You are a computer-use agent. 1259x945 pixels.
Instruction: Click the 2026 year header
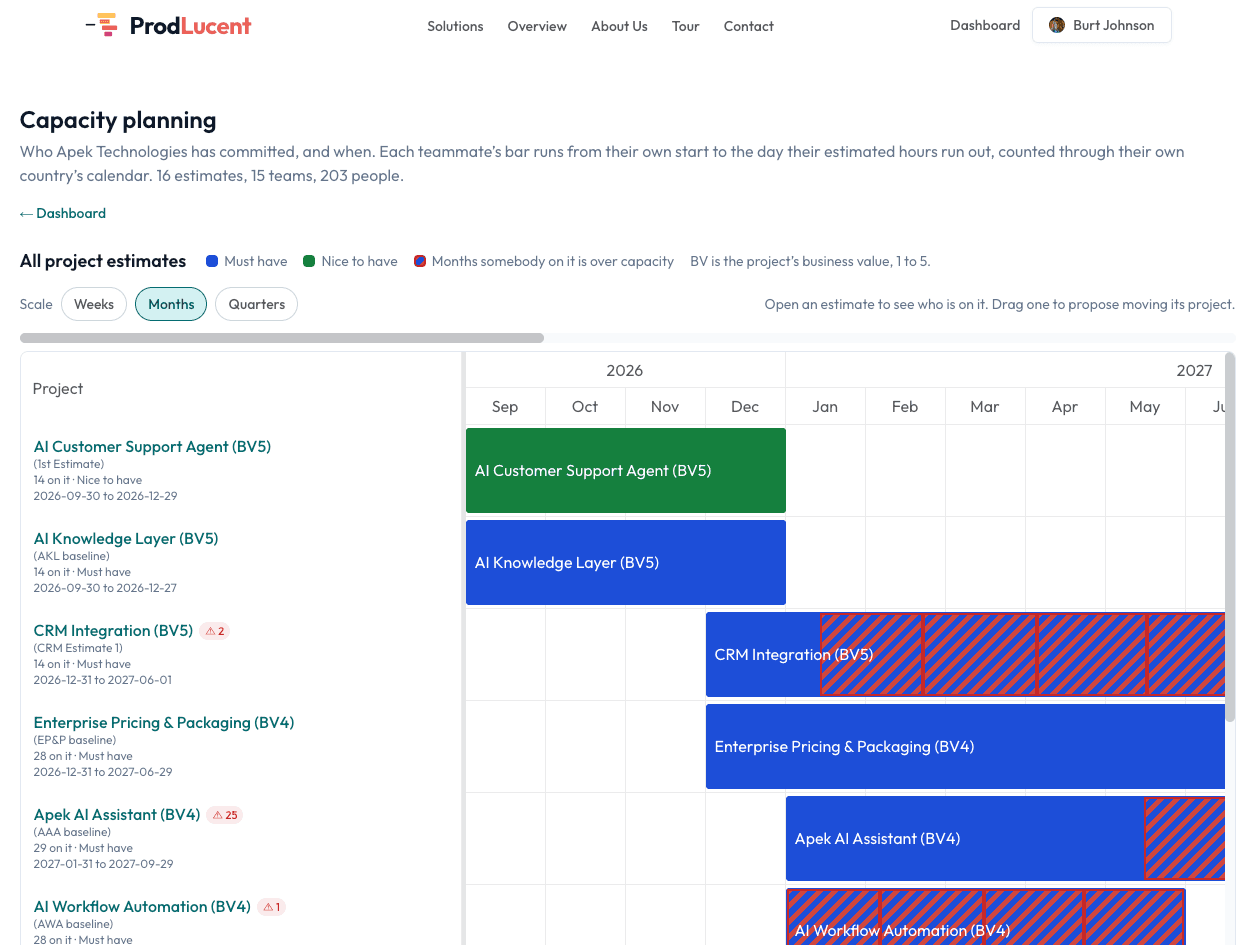coord(625,371)
